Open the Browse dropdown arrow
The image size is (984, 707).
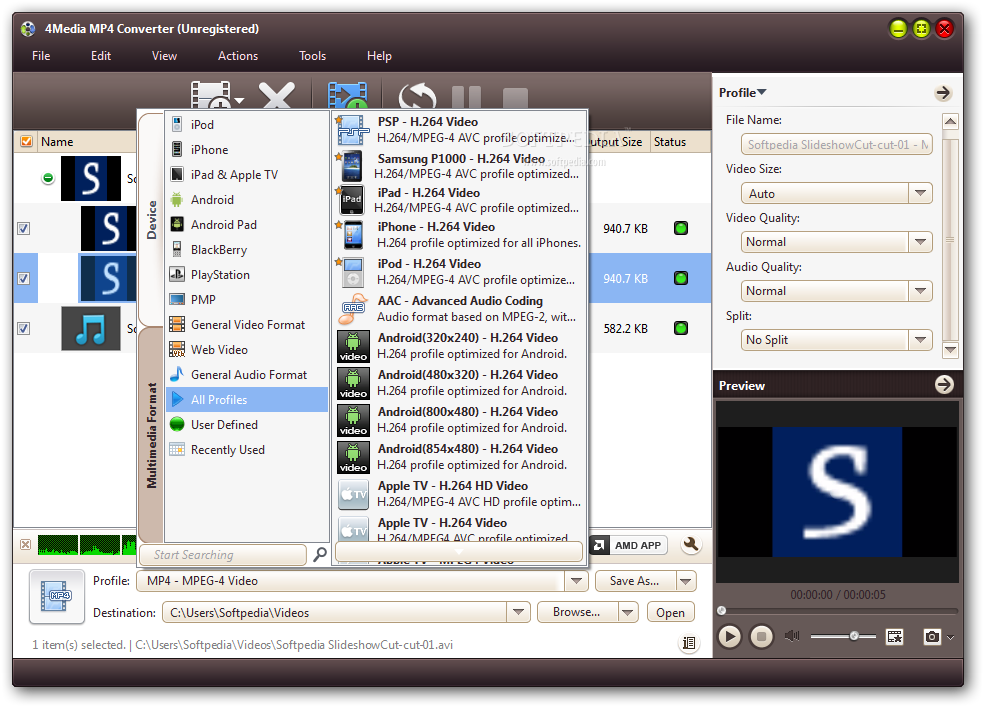628,612
